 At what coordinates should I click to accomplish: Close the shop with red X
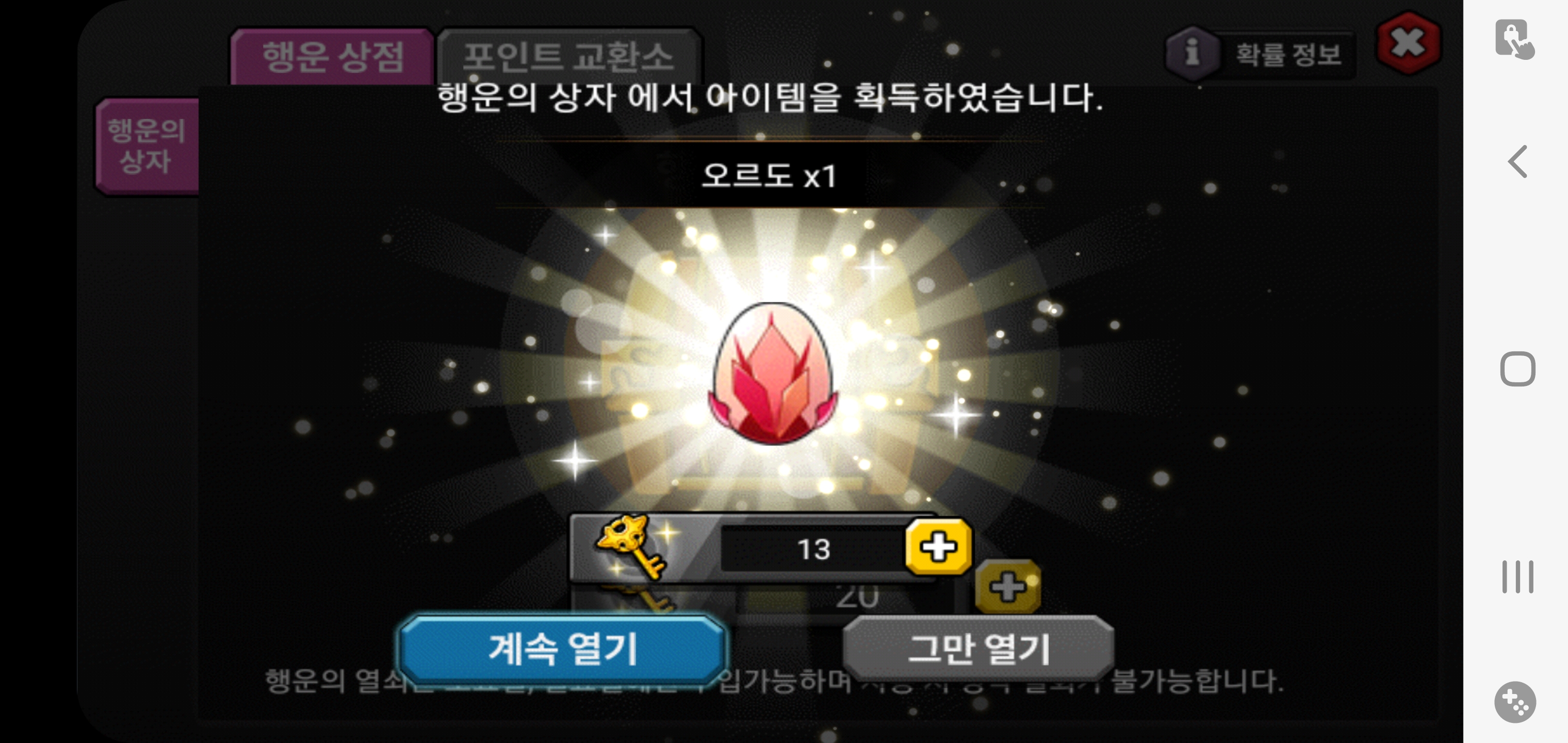tap(1409, 43)
